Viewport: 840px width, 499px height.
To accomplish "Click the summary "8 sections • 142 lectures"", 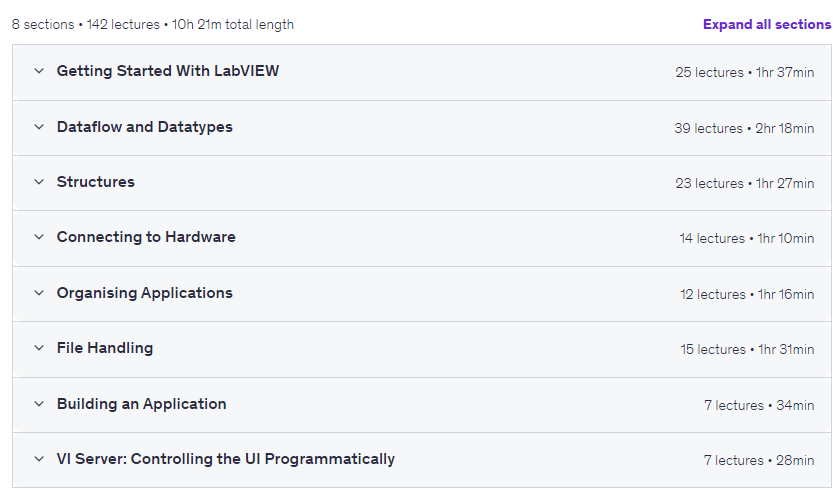I will pos(86,25).
